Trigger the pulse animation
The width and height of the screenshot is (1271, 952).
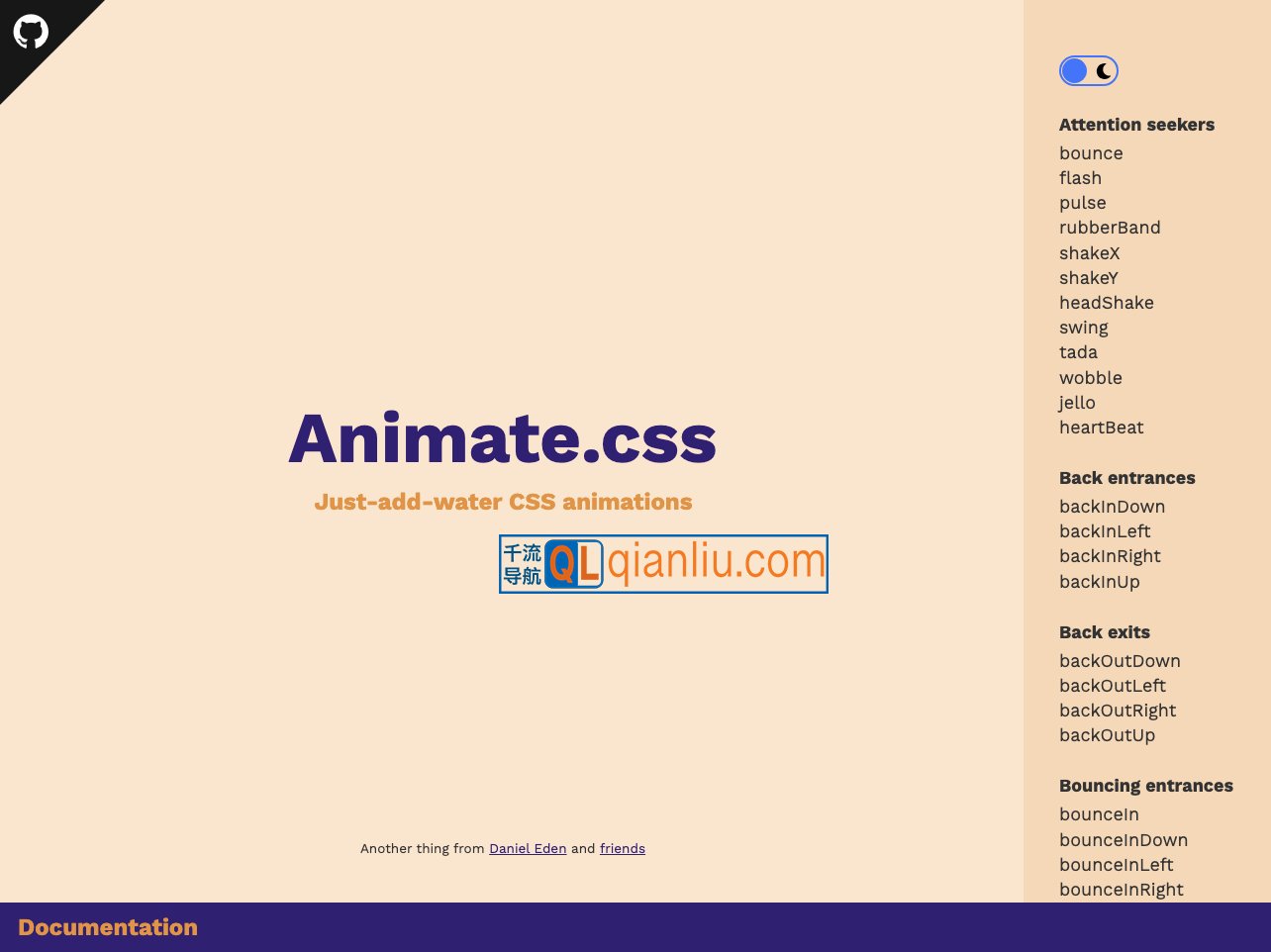pos(1082,203)
